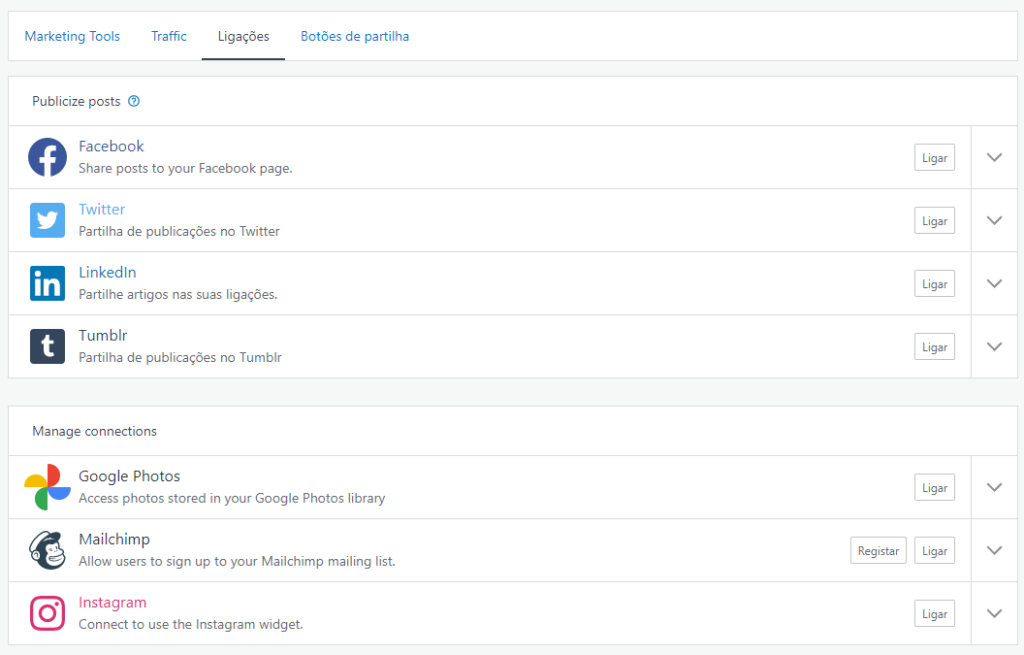
Task: Expand the Instagram row chevron
Action: tap(994, 613)
